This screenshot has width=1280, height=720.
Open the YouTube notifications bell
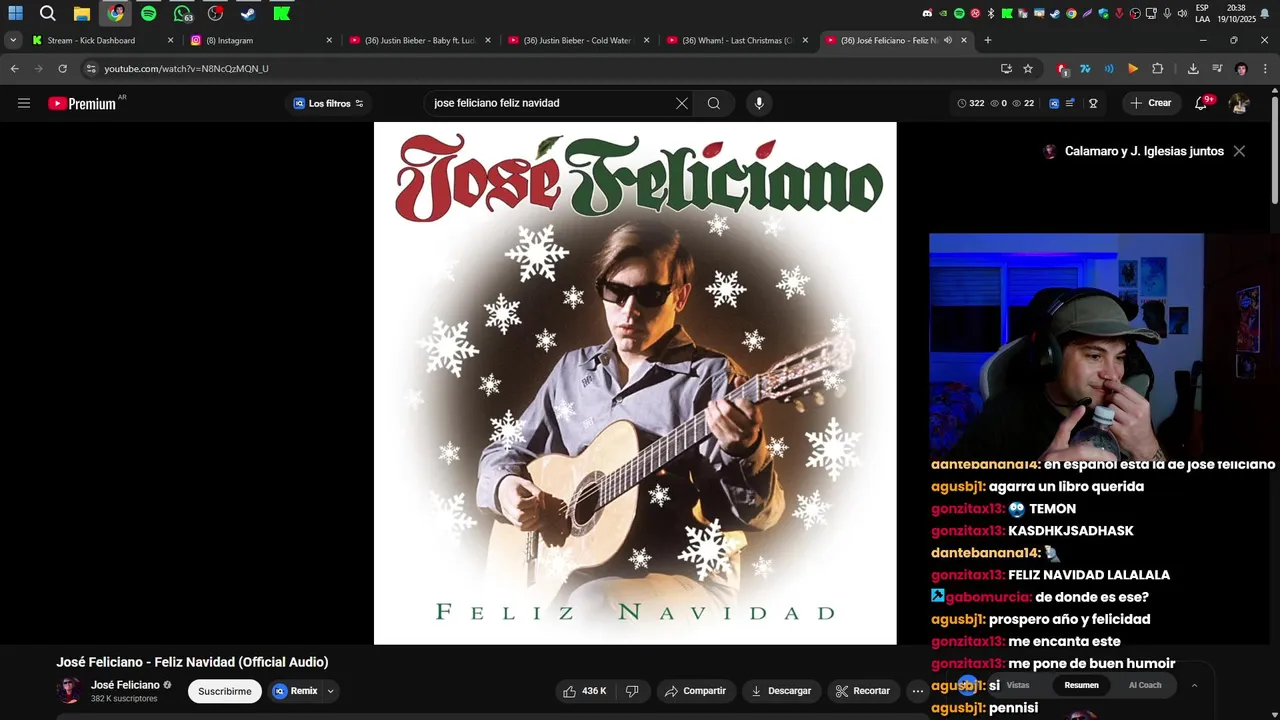coord(1202,103)
